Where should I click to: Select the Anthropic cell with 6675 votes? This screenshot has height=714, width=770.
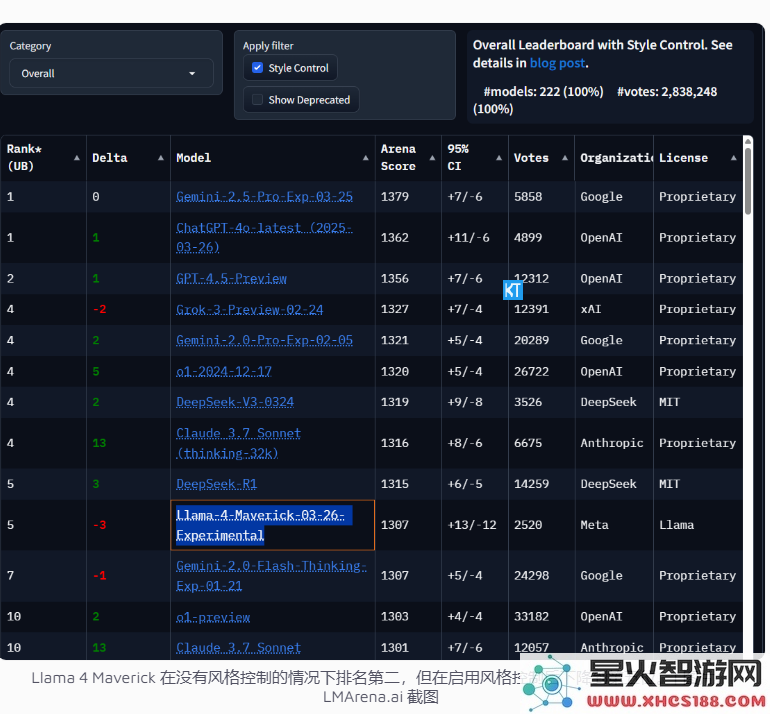[614, 443]
